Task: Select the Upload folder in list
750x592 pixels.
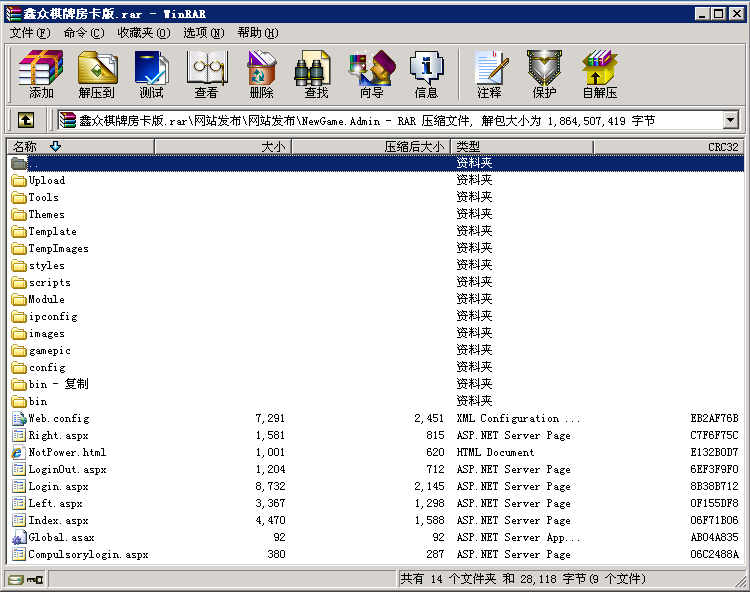Action: [46, 180]
